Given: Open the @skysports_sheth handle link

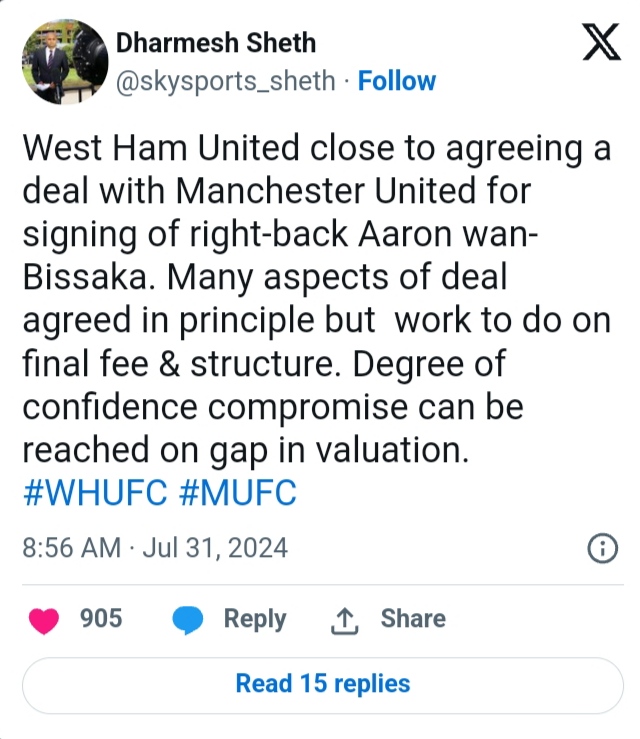Looking at the screenshot, I should tap(226, 81).
